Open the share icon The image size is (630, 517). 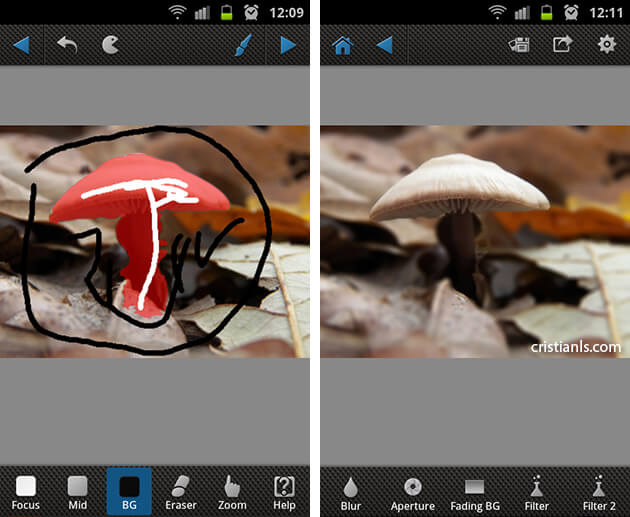click(x=561, y=45)
